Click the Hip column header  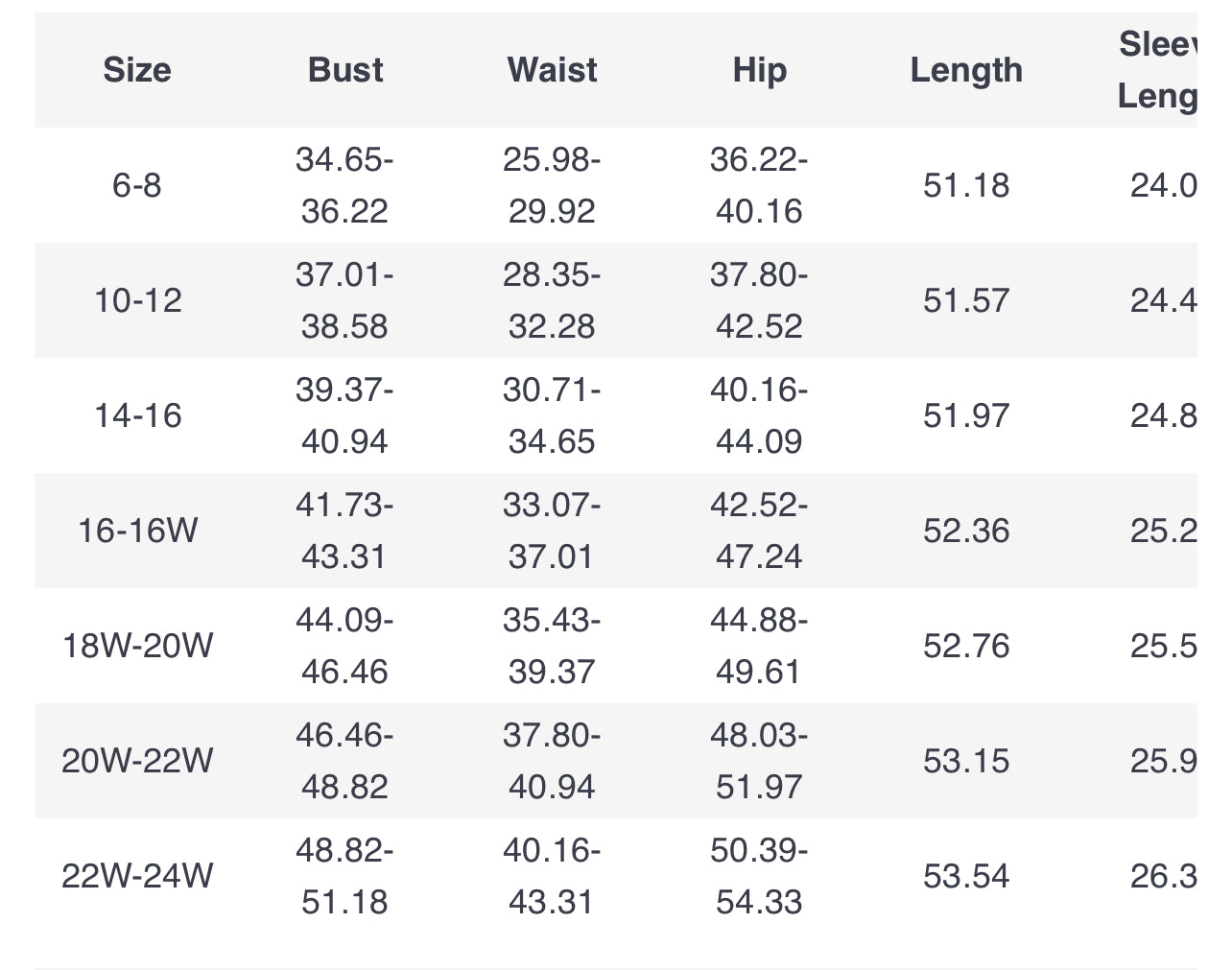759,70
